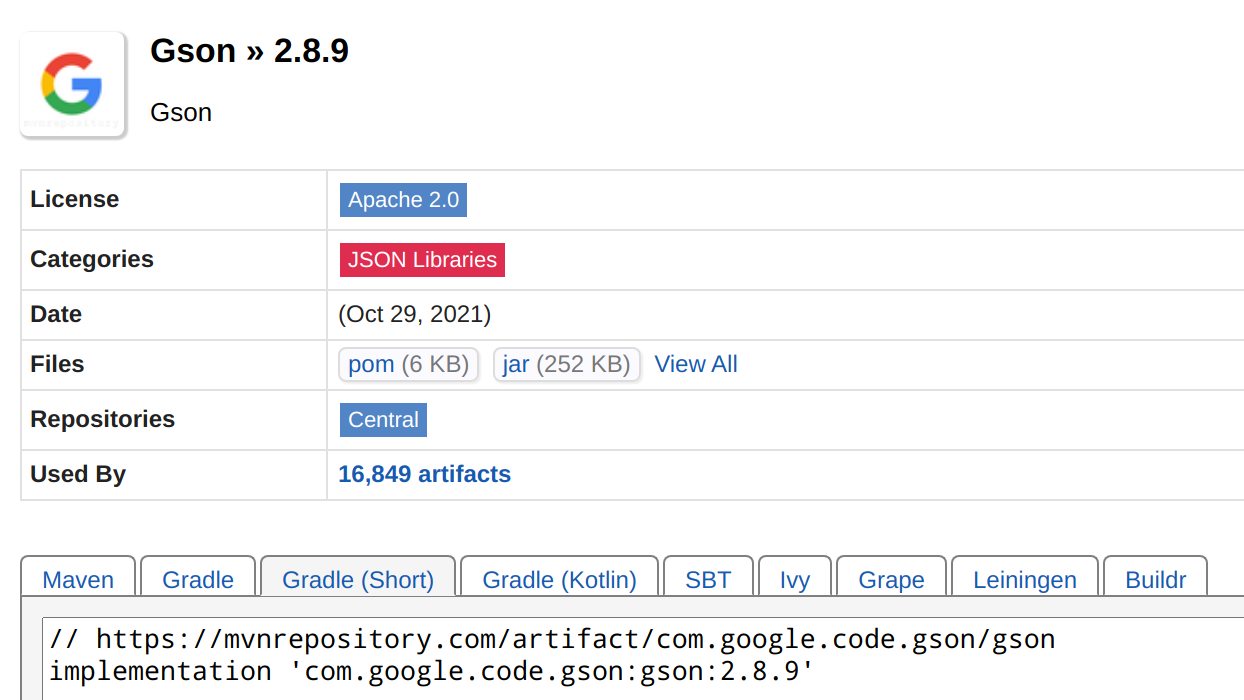The image size is (1244, 700).
Task: Download the pom file (6 KB)
Action: pos(408,364)
